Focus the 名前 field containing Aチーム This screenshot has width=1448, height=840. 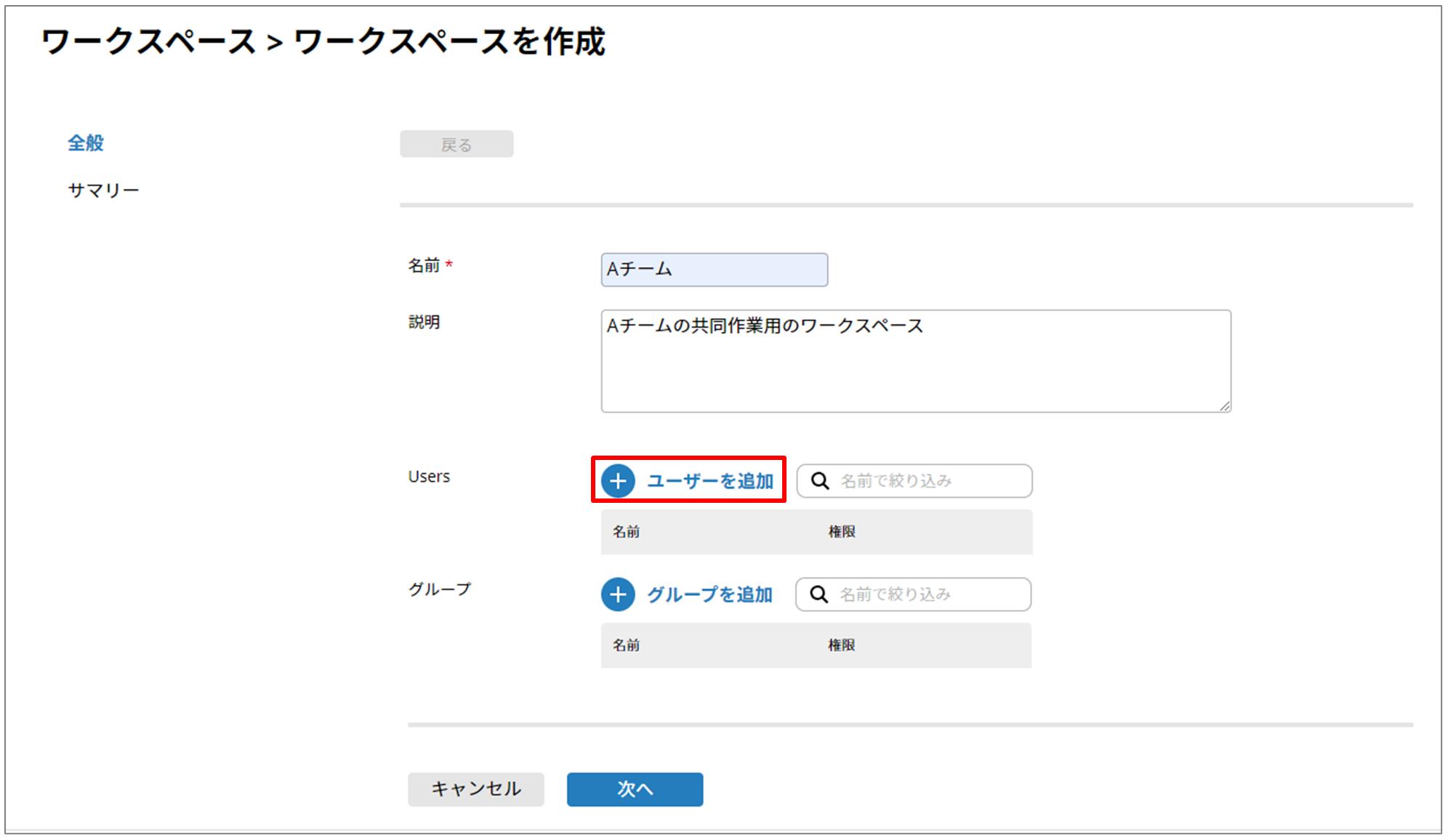[x=714, y=270]
